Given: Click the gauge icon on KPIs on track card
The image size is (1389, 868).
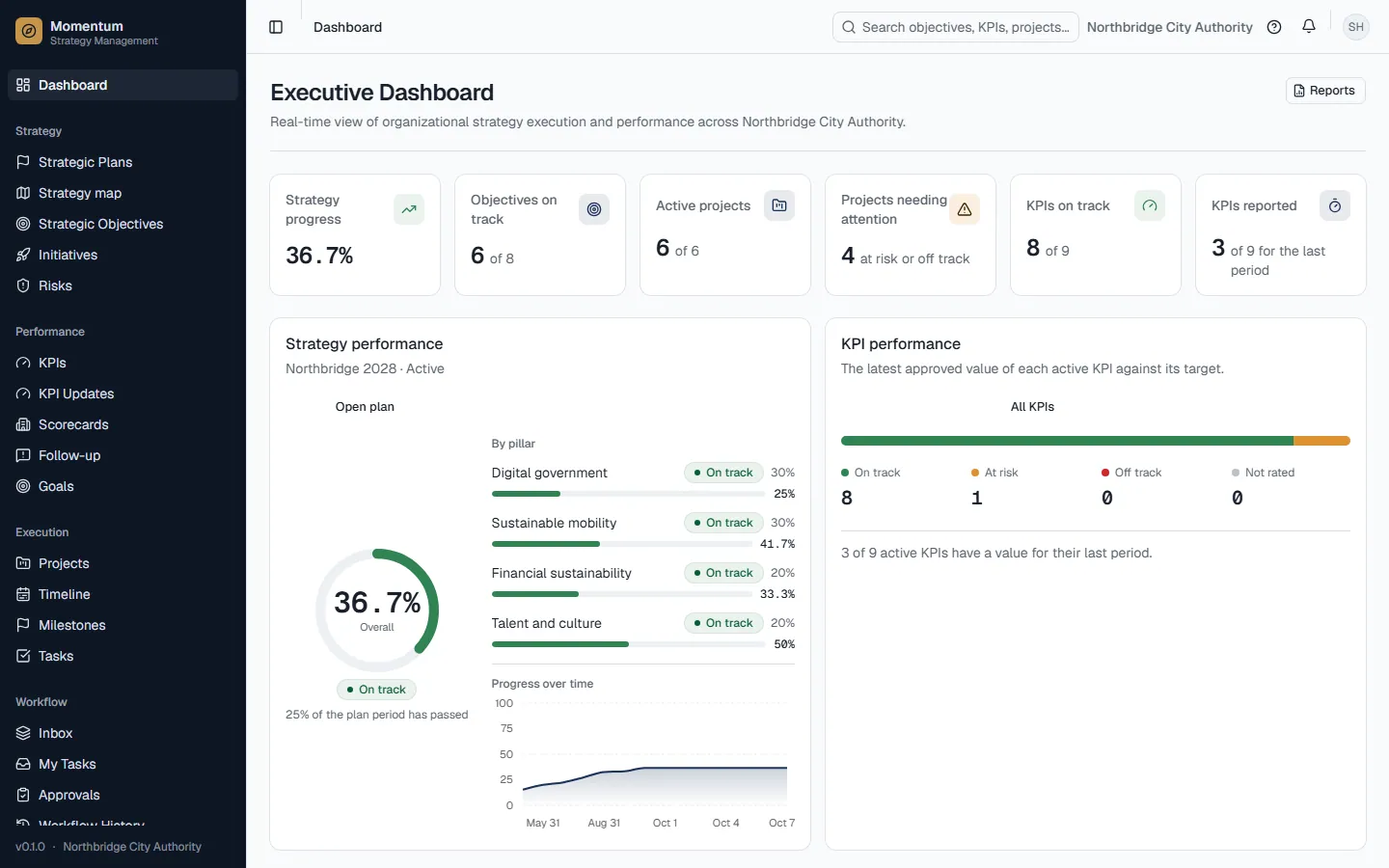Looking at the screenshot, I should tap(1150, 205).
